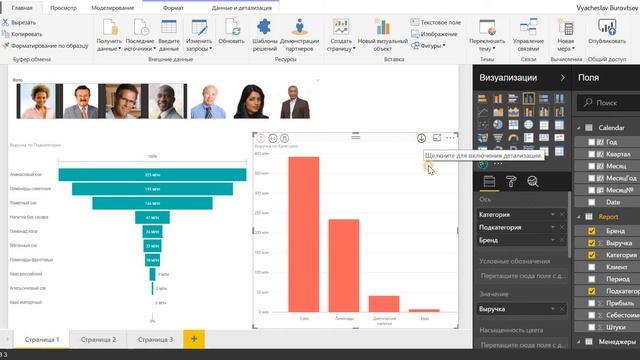Click the Опубликовать publish icon
Image resolution: width=640 pixels, height=360 pixels.
point(607,27)
